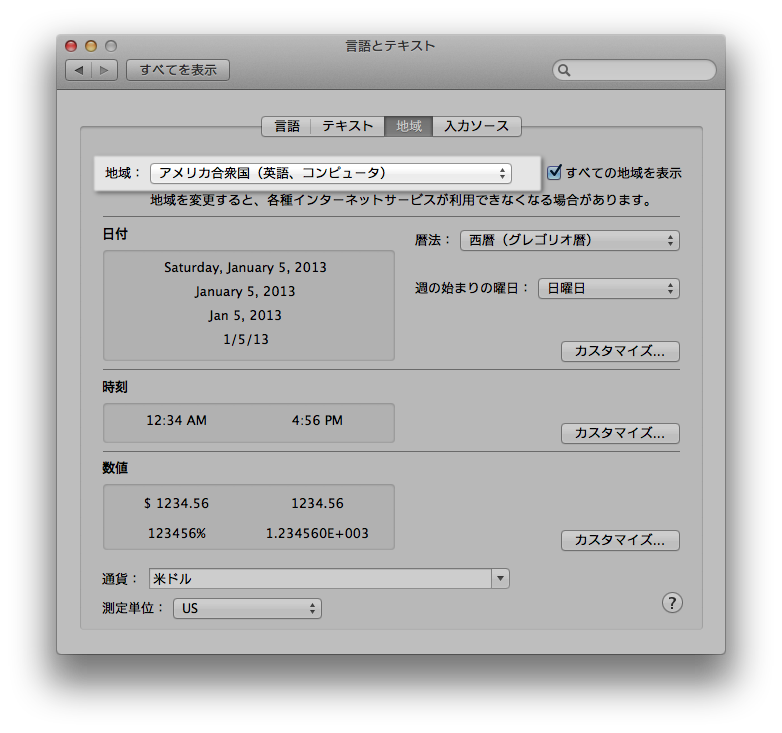This screenshot has height=733, width=782.
Task: Switch to the 言語 tab
Action: tap(287, 126)
